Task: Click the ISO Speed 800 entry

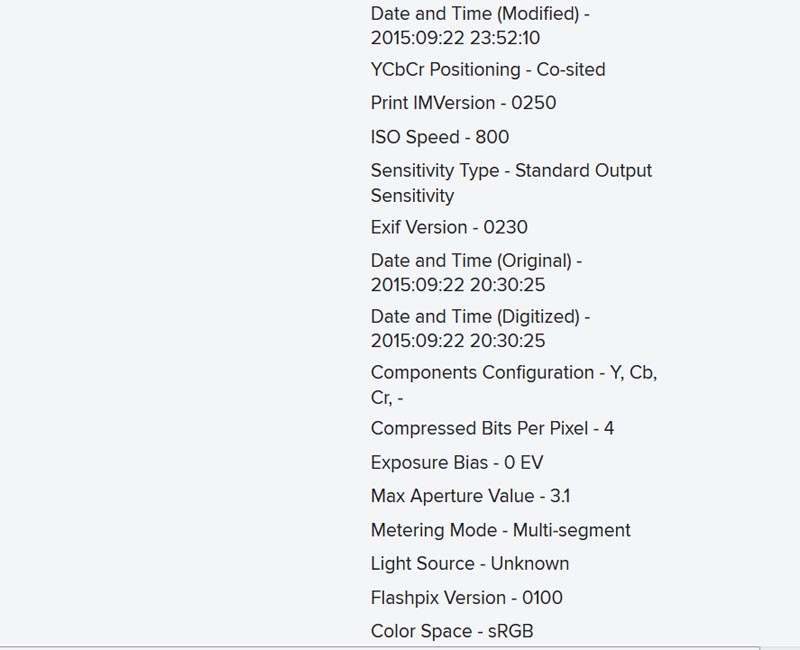Action: pyautogui.click(x=440, y=137)
